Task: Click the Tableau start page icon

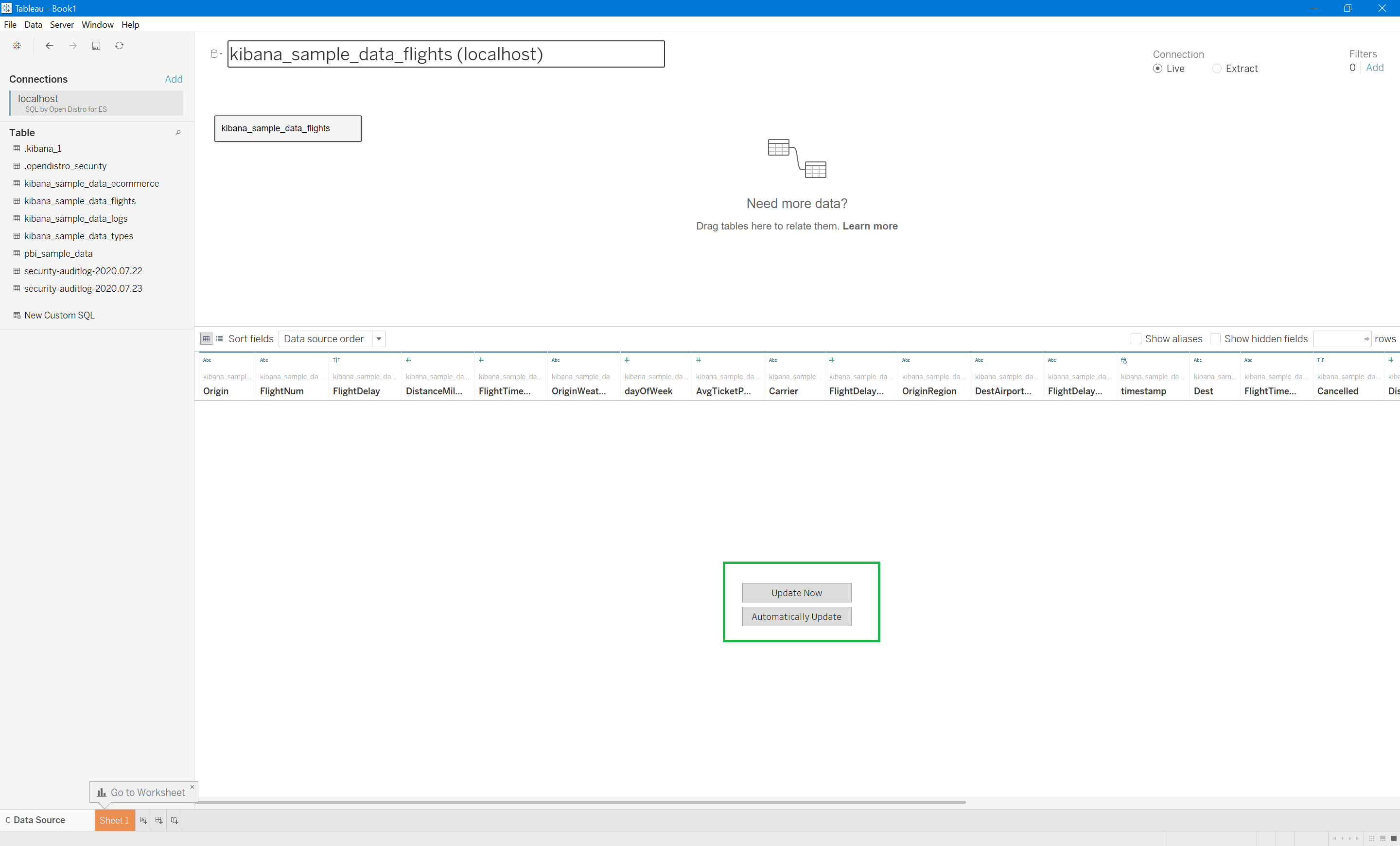Action: pyautogui.click(x=17, y=46)
